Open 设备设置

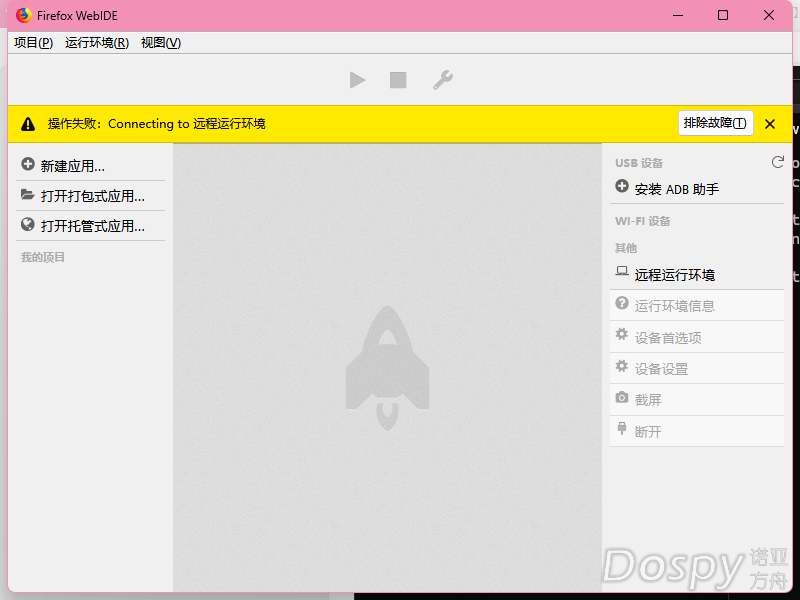[x=696, y=368]
